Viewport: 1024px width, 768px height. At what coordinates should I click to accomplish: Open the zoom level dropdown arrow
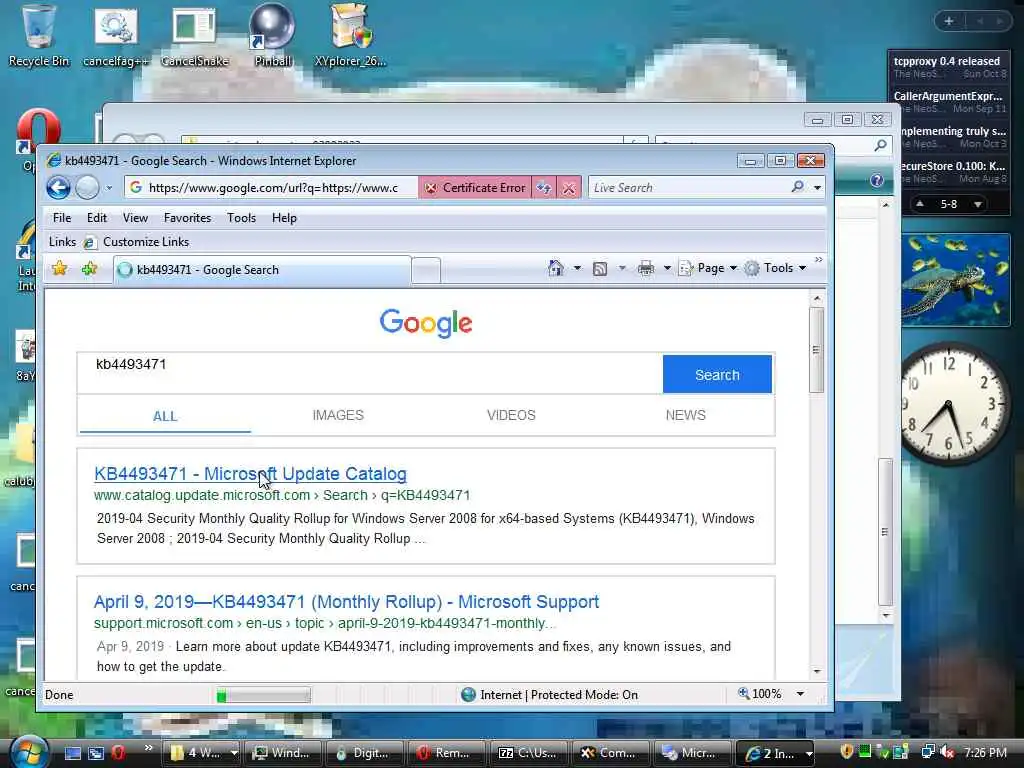[x=800, y=694]
